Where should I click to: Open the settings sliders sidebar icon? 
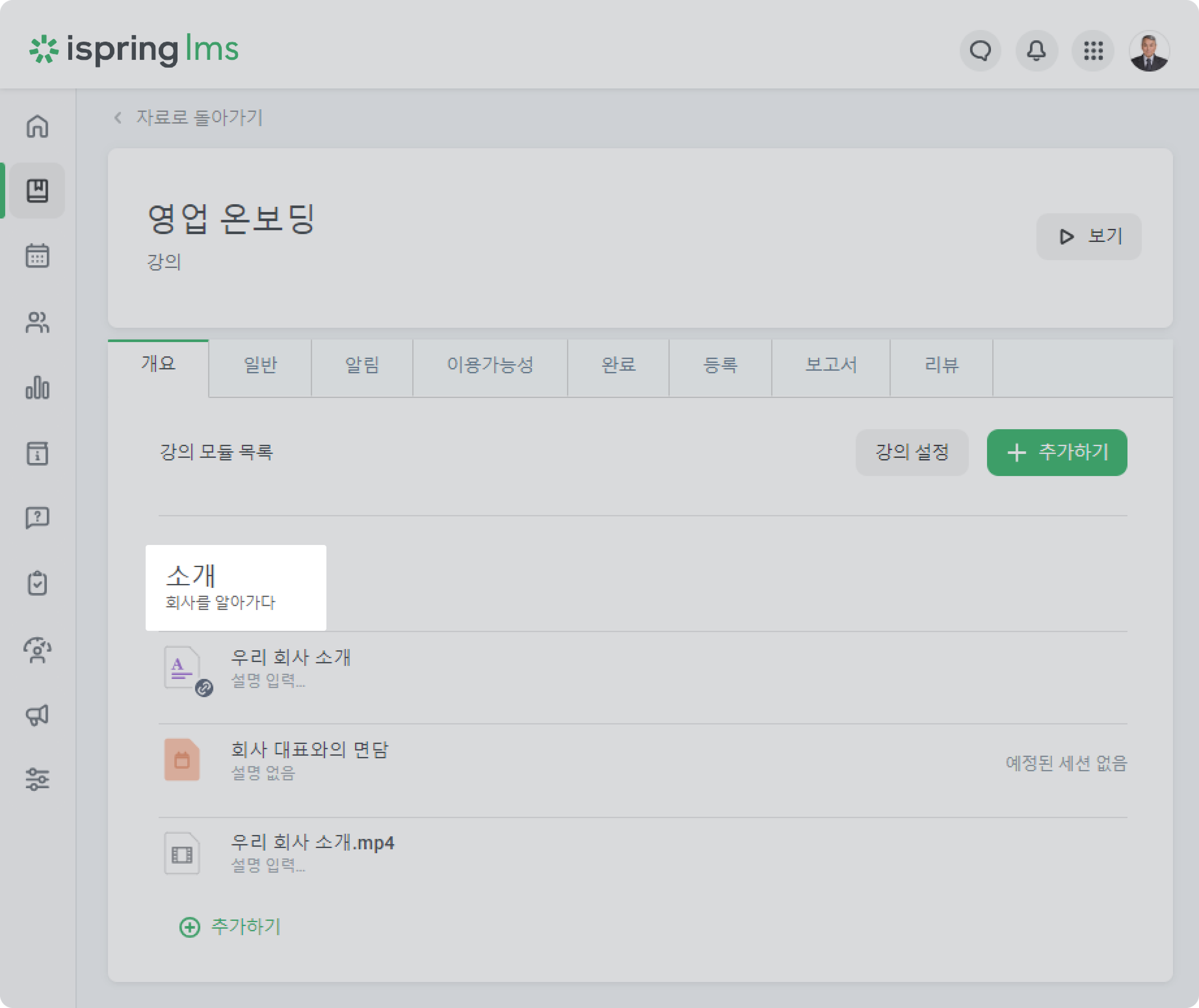pyautogui.click(x=37, y=779)
